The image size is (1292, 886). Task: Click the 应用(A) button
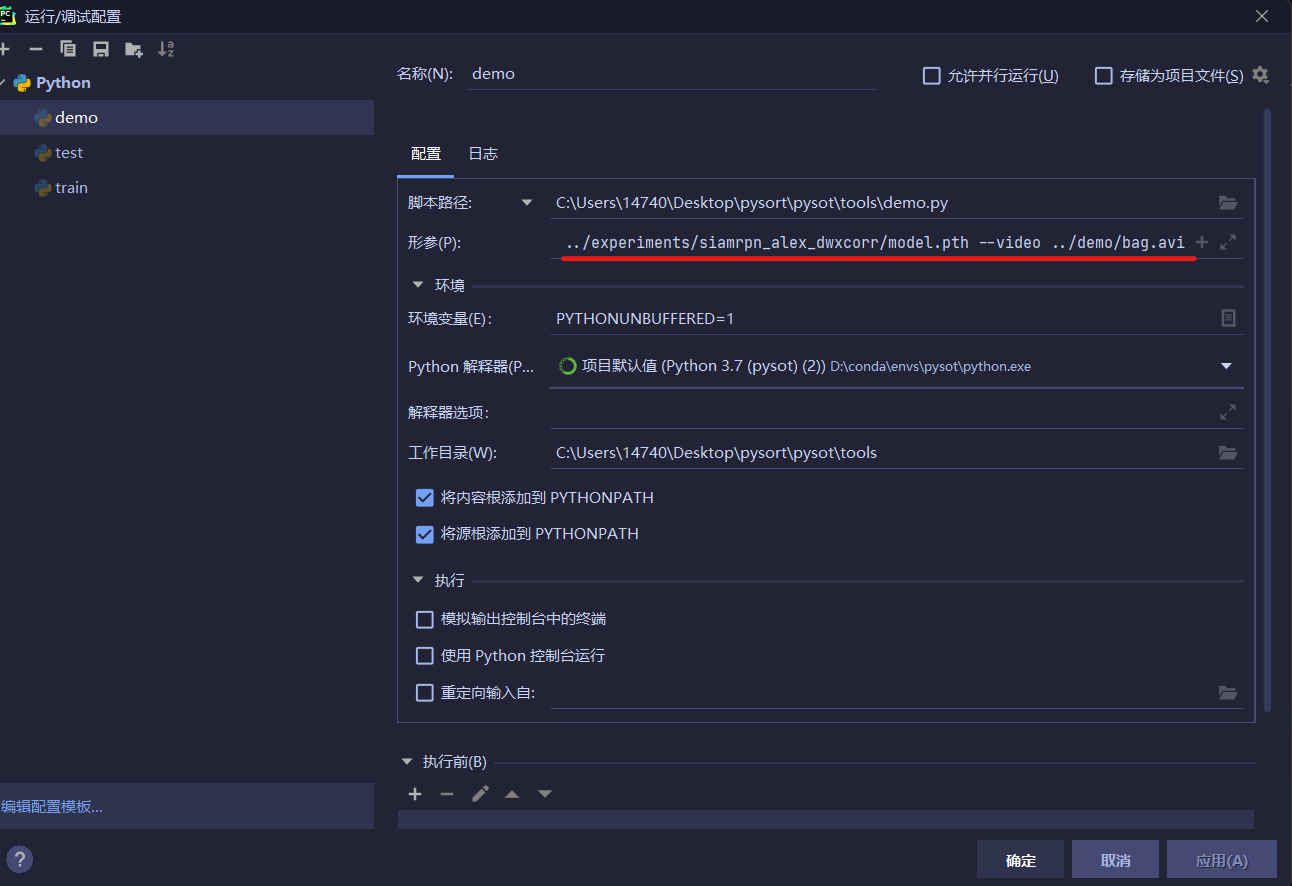click(x=1222, y=860)
